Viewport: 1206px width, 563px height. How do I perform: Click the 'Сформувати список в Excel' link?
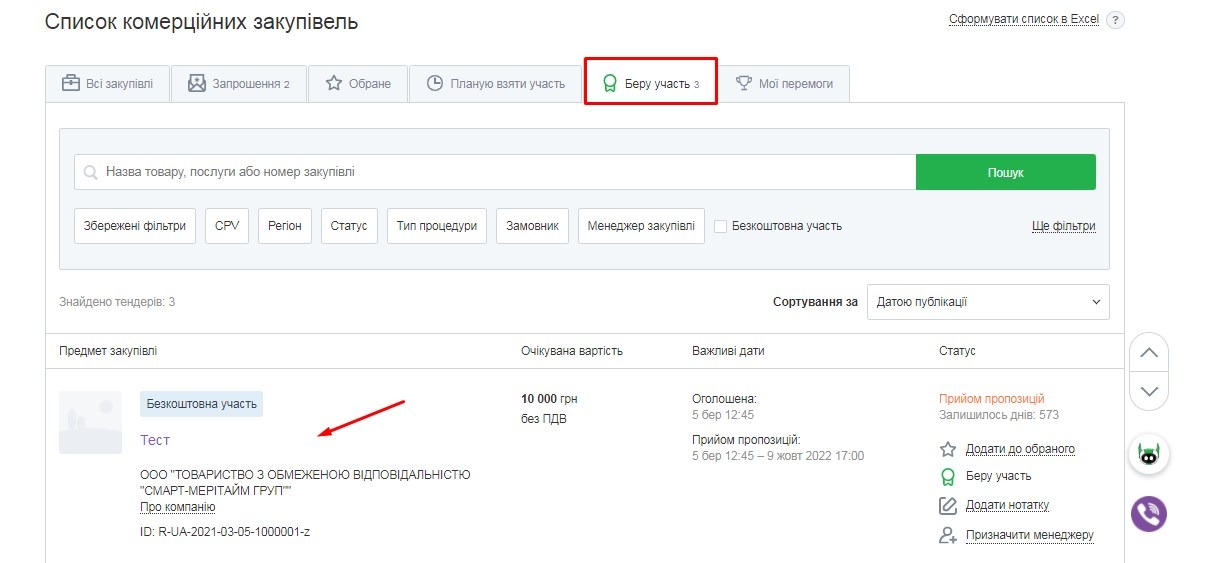pos(1023,20)
